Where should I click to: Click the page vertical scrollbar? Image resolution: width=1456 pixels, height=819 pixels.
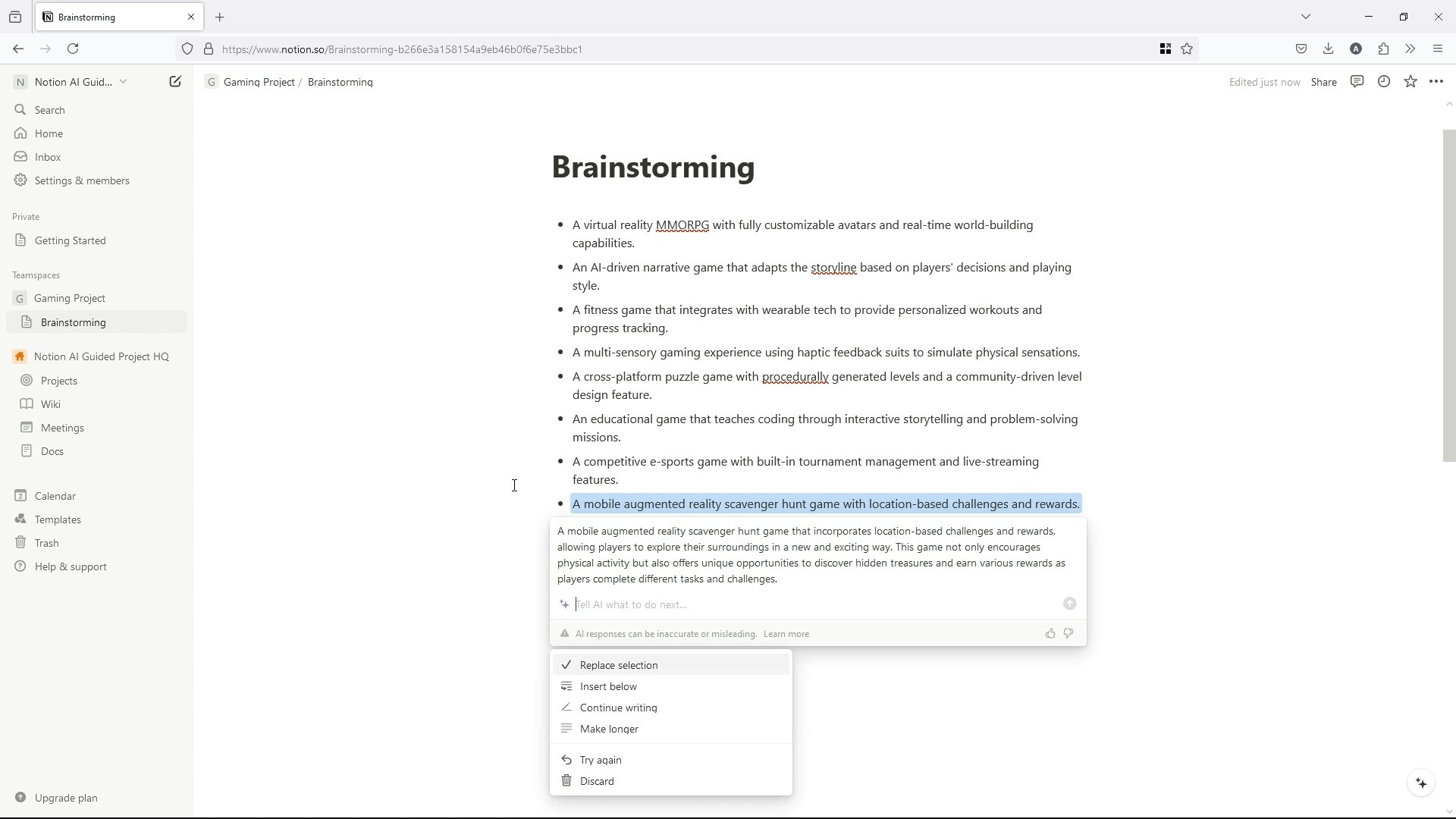(x=1448, y=296)
